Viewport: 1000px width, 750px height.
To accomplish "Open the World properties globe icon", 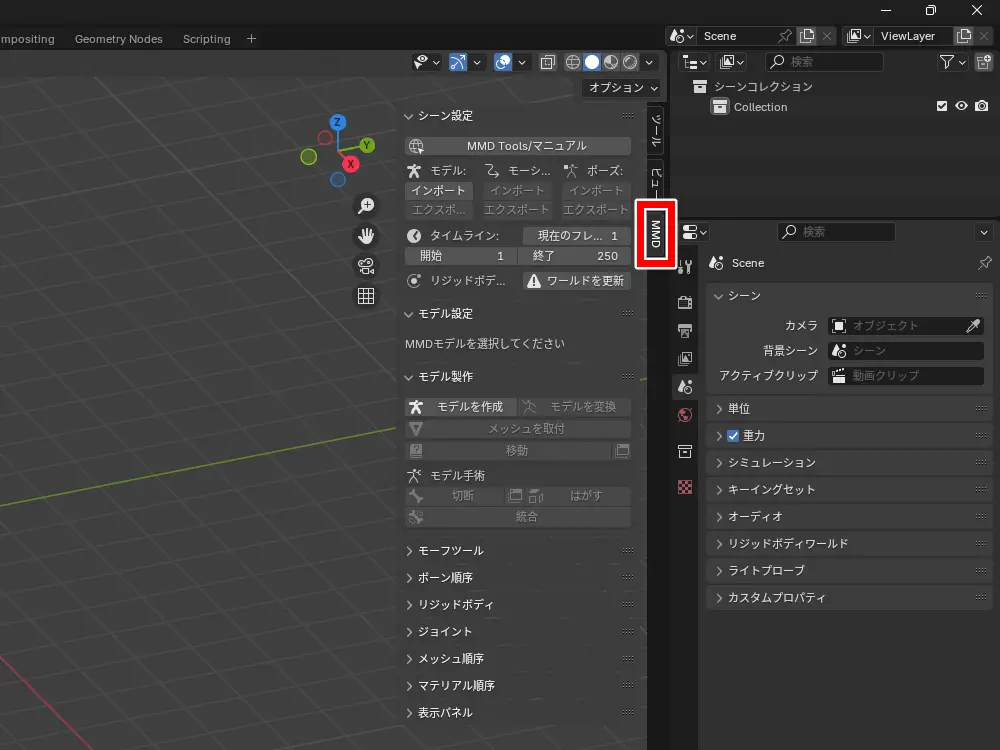I will (x=685, y=415).
